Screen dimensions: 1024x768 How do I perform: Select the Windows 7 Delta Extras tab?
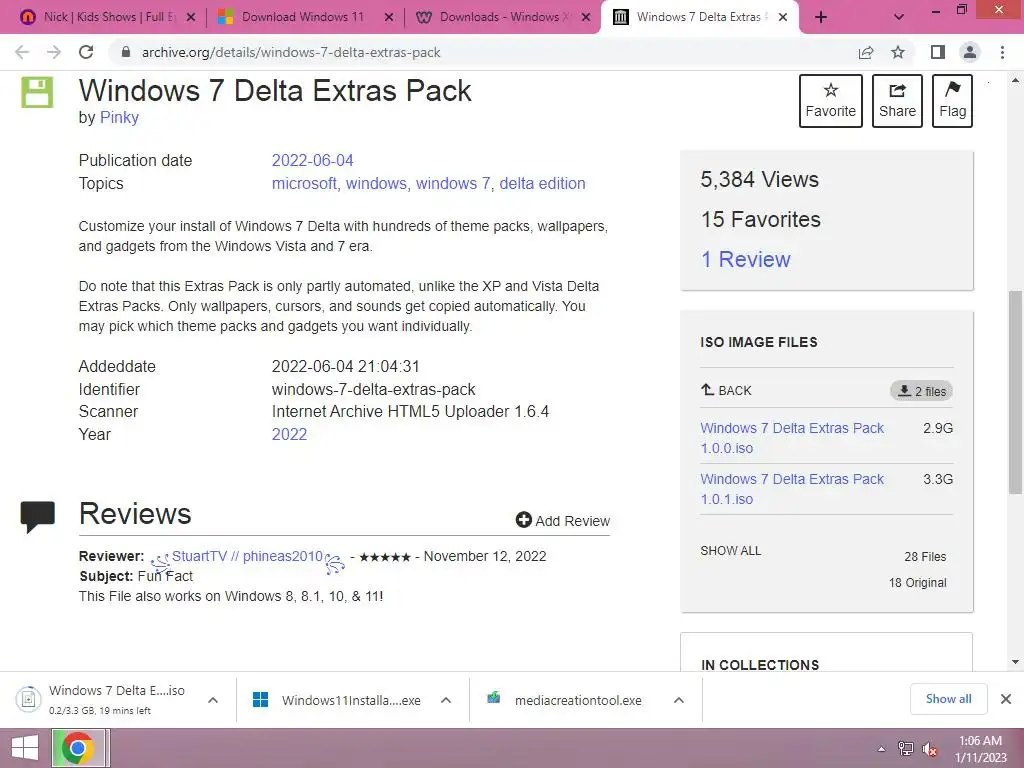(x=697, y=17)
